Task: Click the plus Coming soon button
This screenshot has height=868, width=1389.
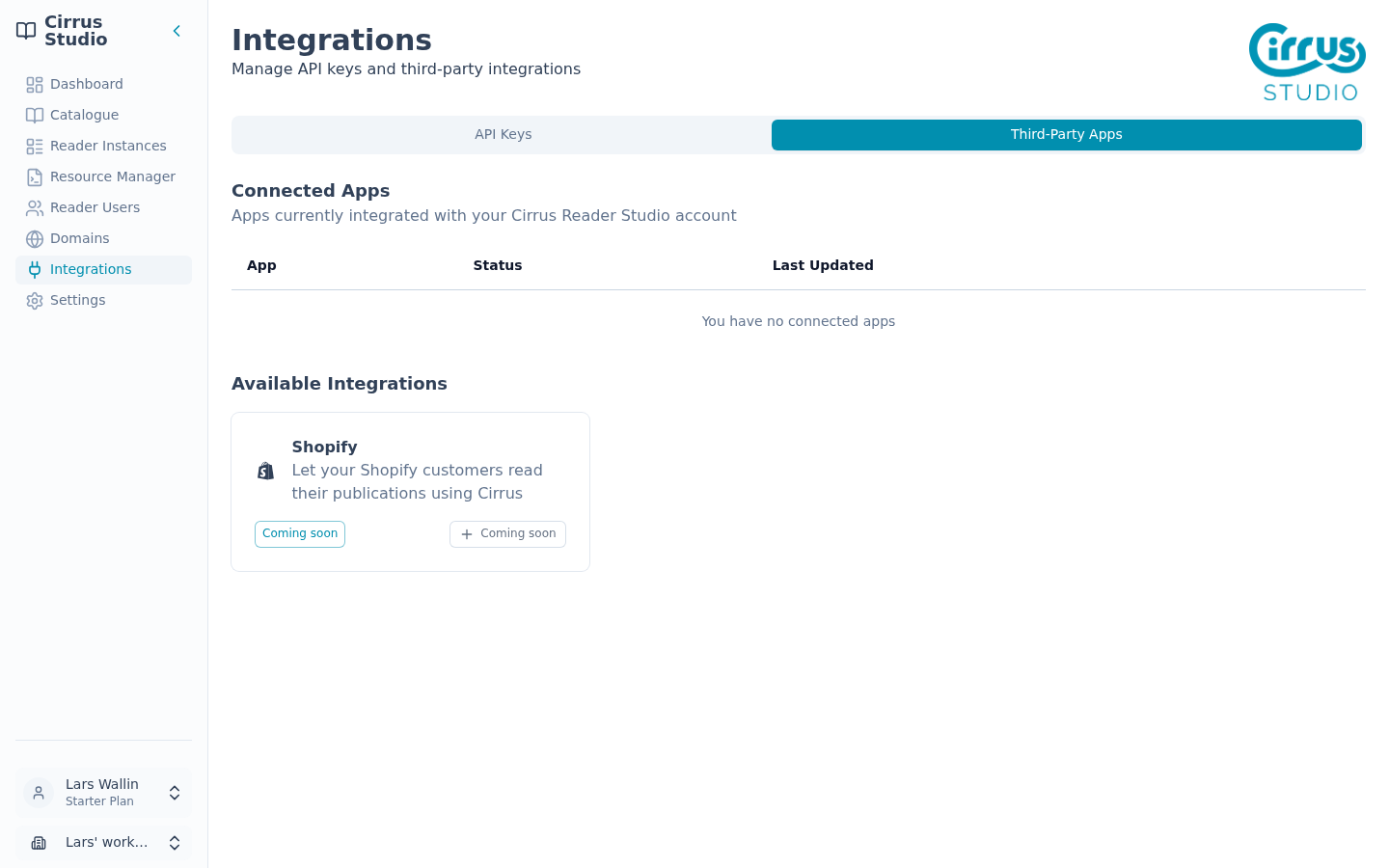Action: point(507,534)
